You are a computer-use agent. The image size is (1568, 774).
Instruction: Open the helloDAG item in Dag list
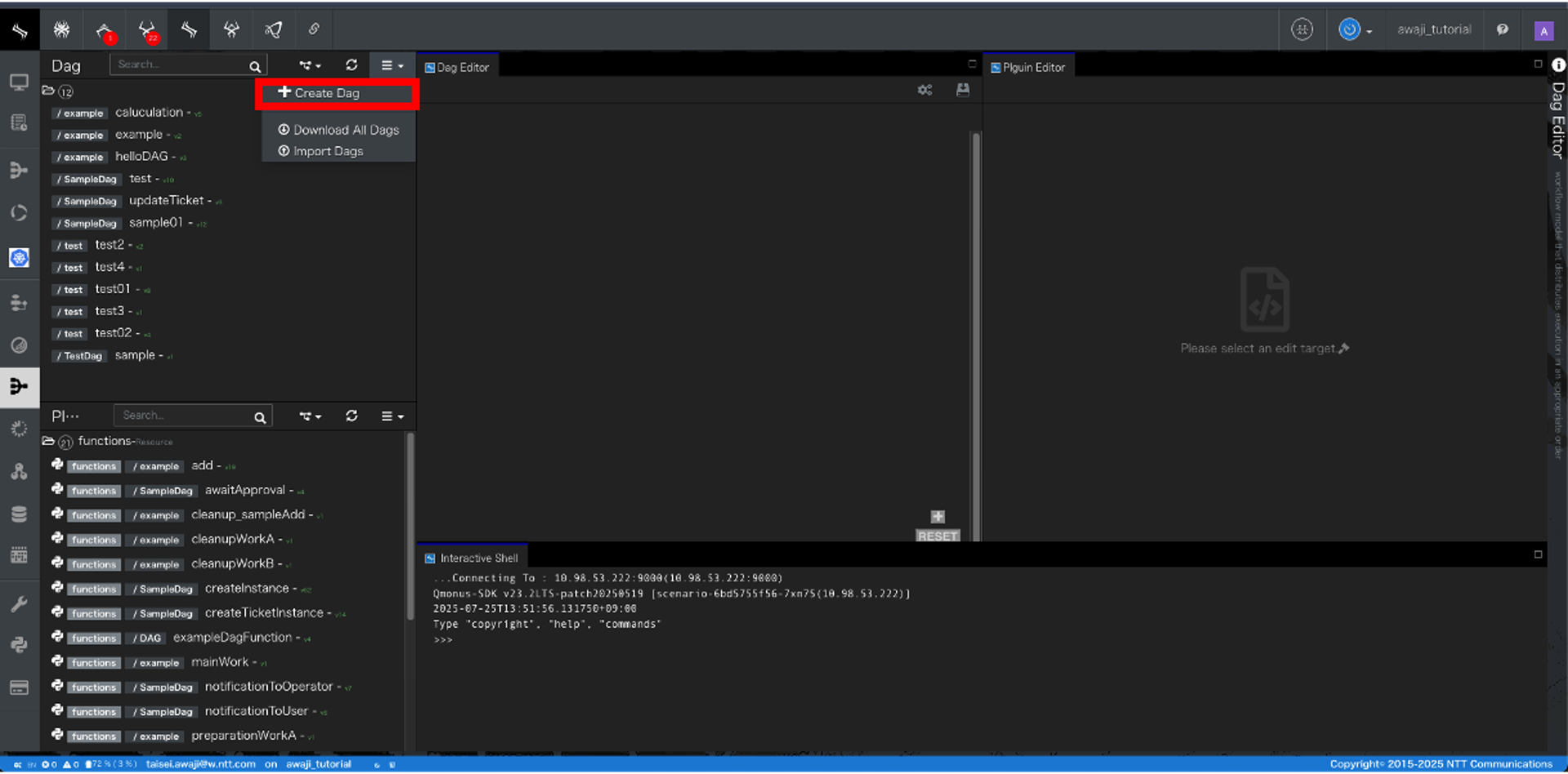coord(141,157)
